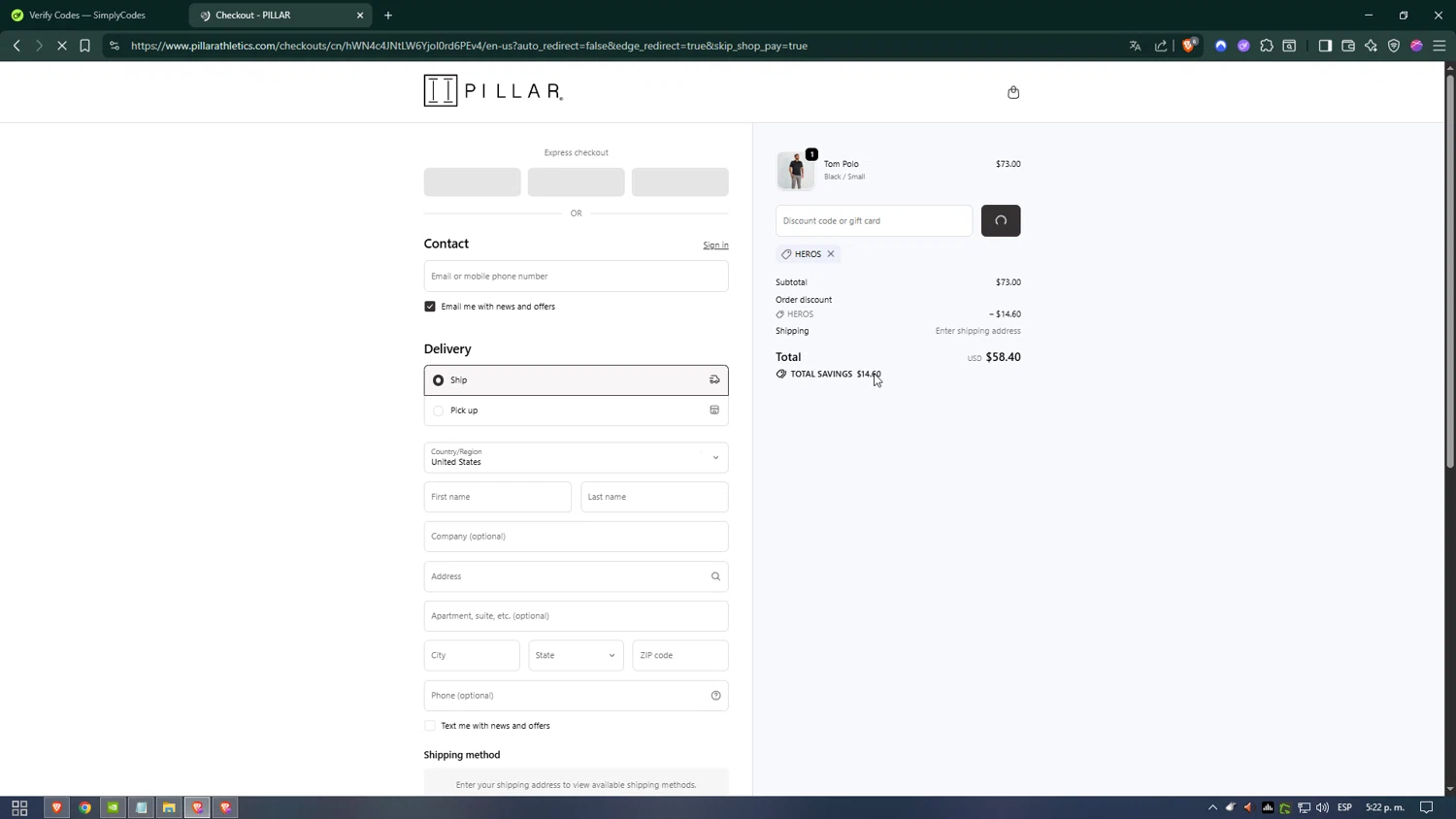The height and width of the screenshot is (819, 1456).
Task: Open notifications center in system tray
Action: pos(1427,807)
